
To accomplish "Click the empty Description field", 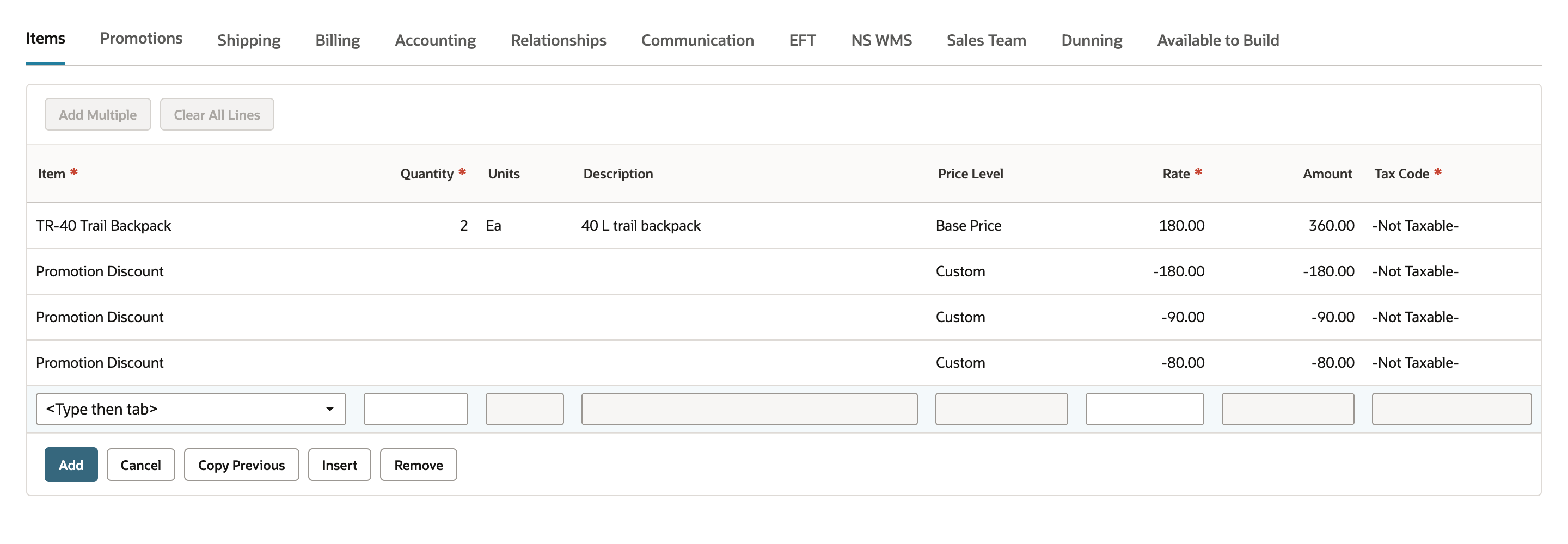I will point(749,409).
